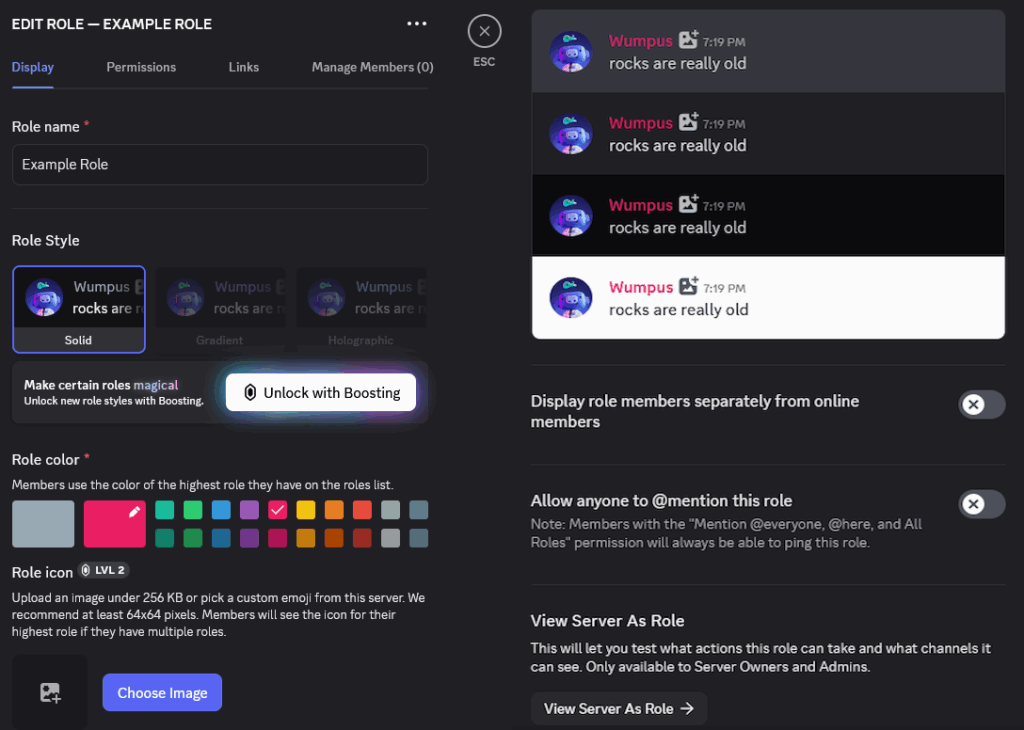Select the Solid role style option
Image resolution: width=1024 pixels, height=730 pixels.
point(79,309)
